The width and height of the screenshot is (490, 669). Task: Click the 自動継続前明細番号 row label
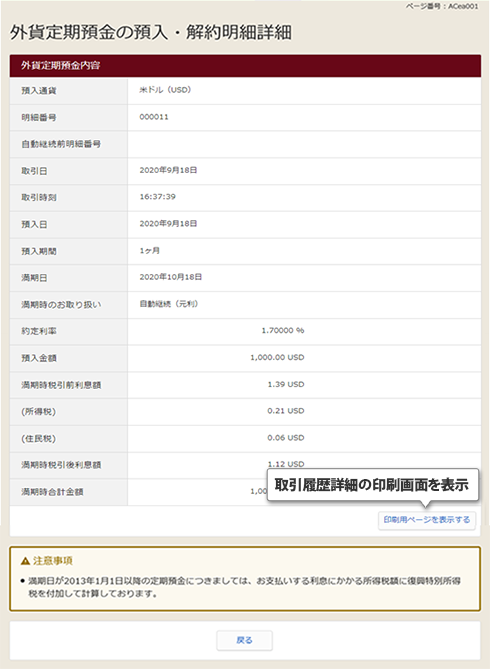[61, 144]
